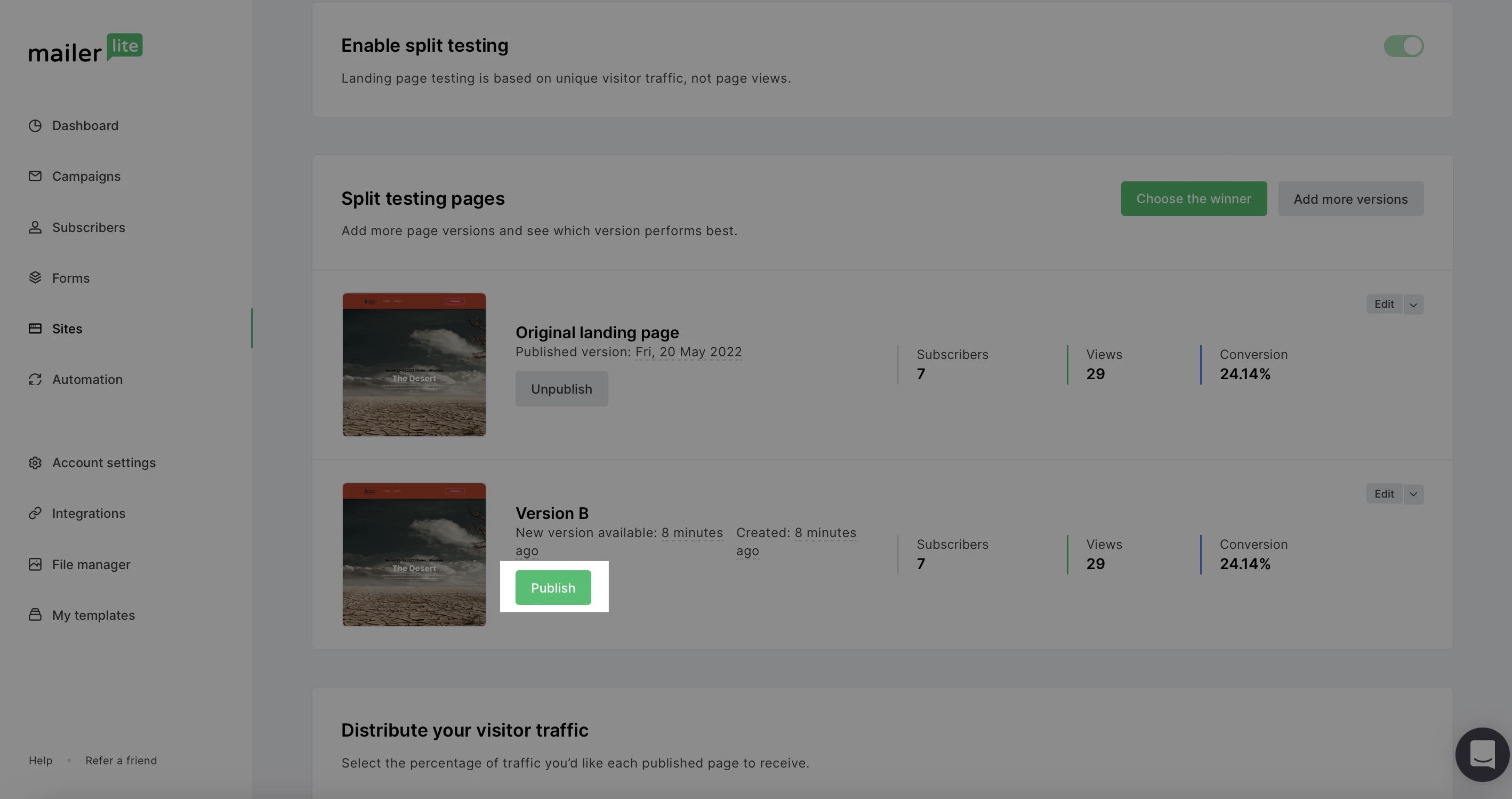Expand dropdown next to Version B Edit

tap(1413, 494)
